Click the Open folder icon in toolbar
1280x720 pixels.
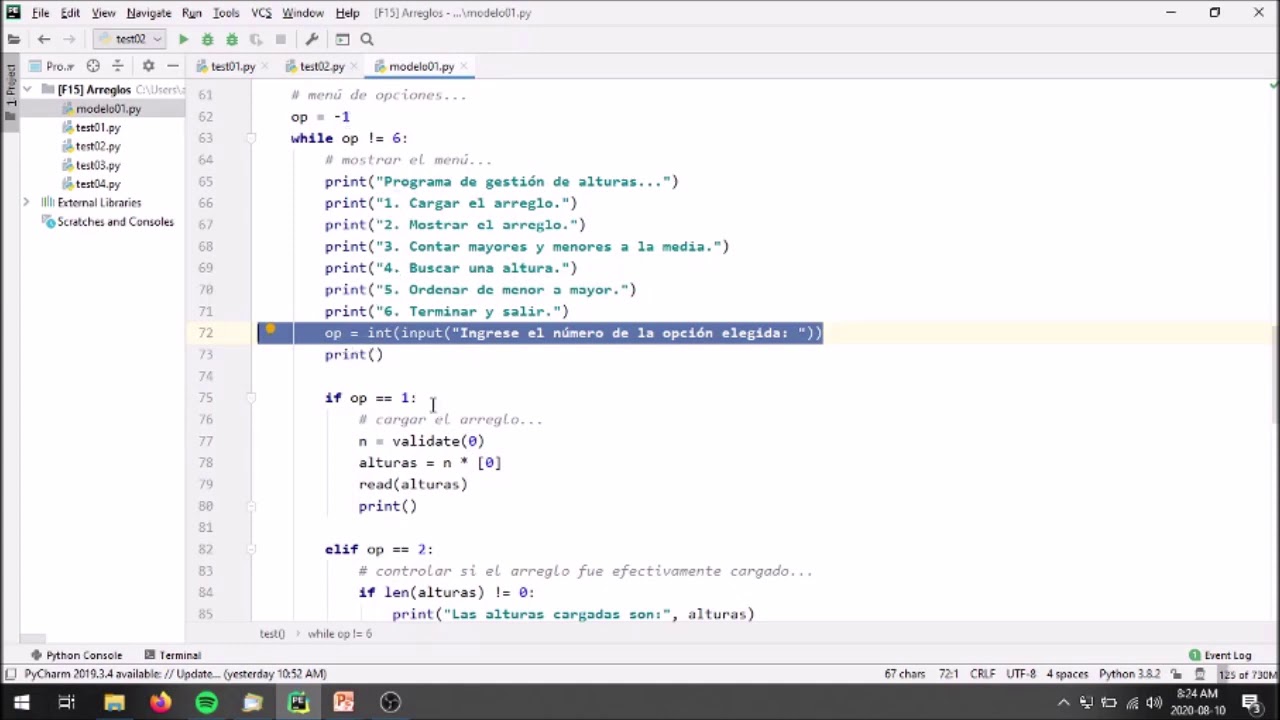coord(13,39)
